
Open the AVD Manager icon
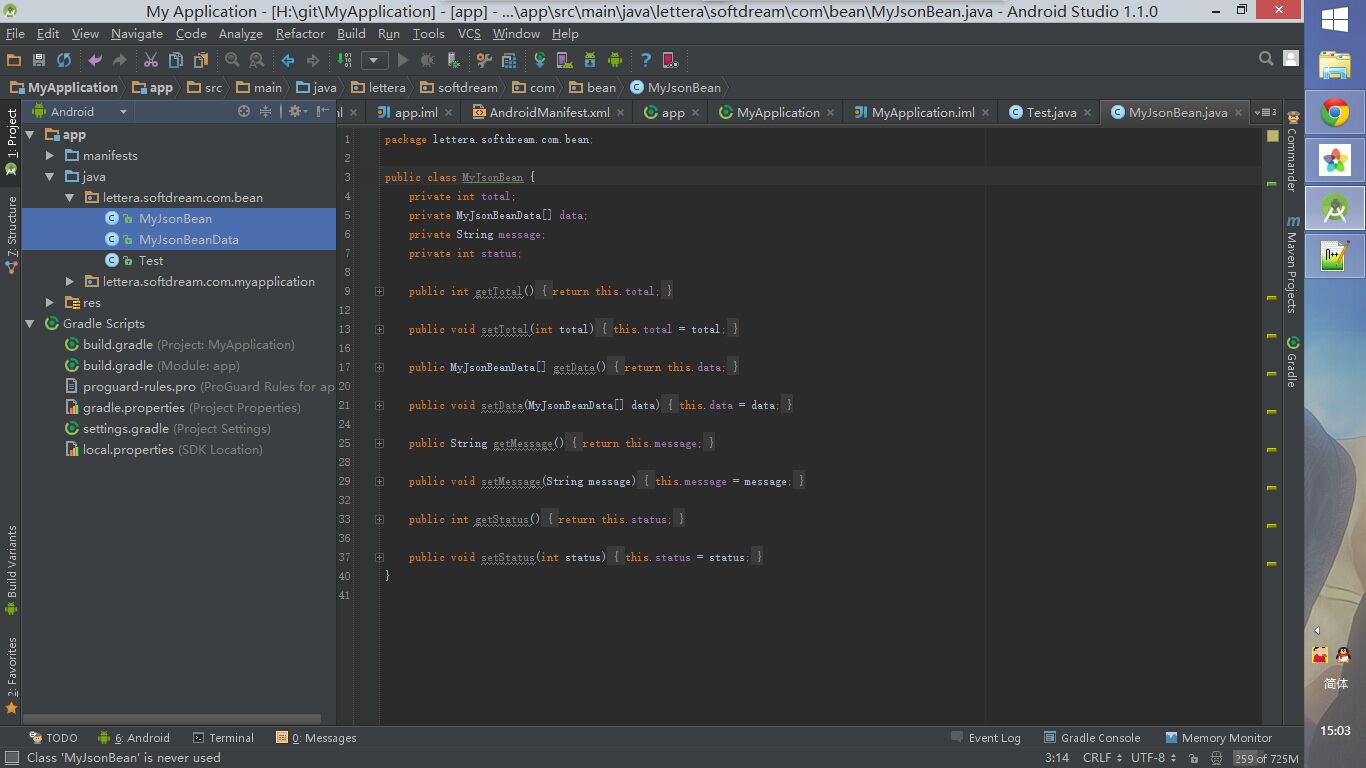pyautogui.click(x=564, y=60)
